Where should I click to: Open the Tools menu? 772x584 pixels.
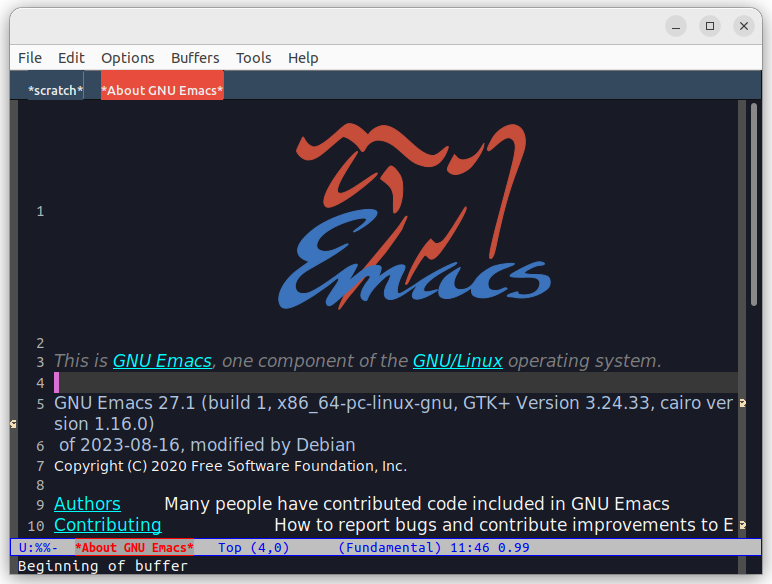[254, 58]
